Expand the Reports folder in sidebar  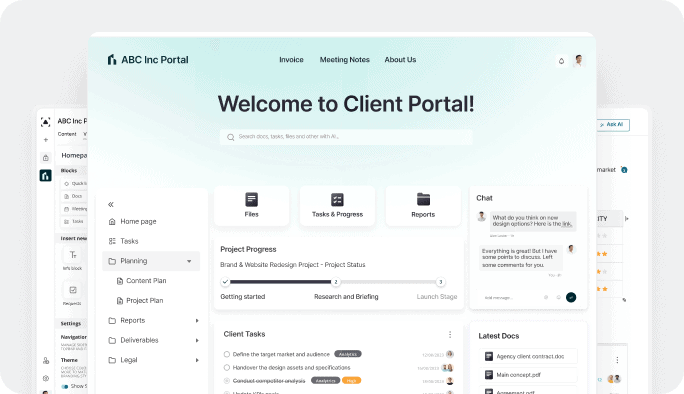(x=197, y=321)
